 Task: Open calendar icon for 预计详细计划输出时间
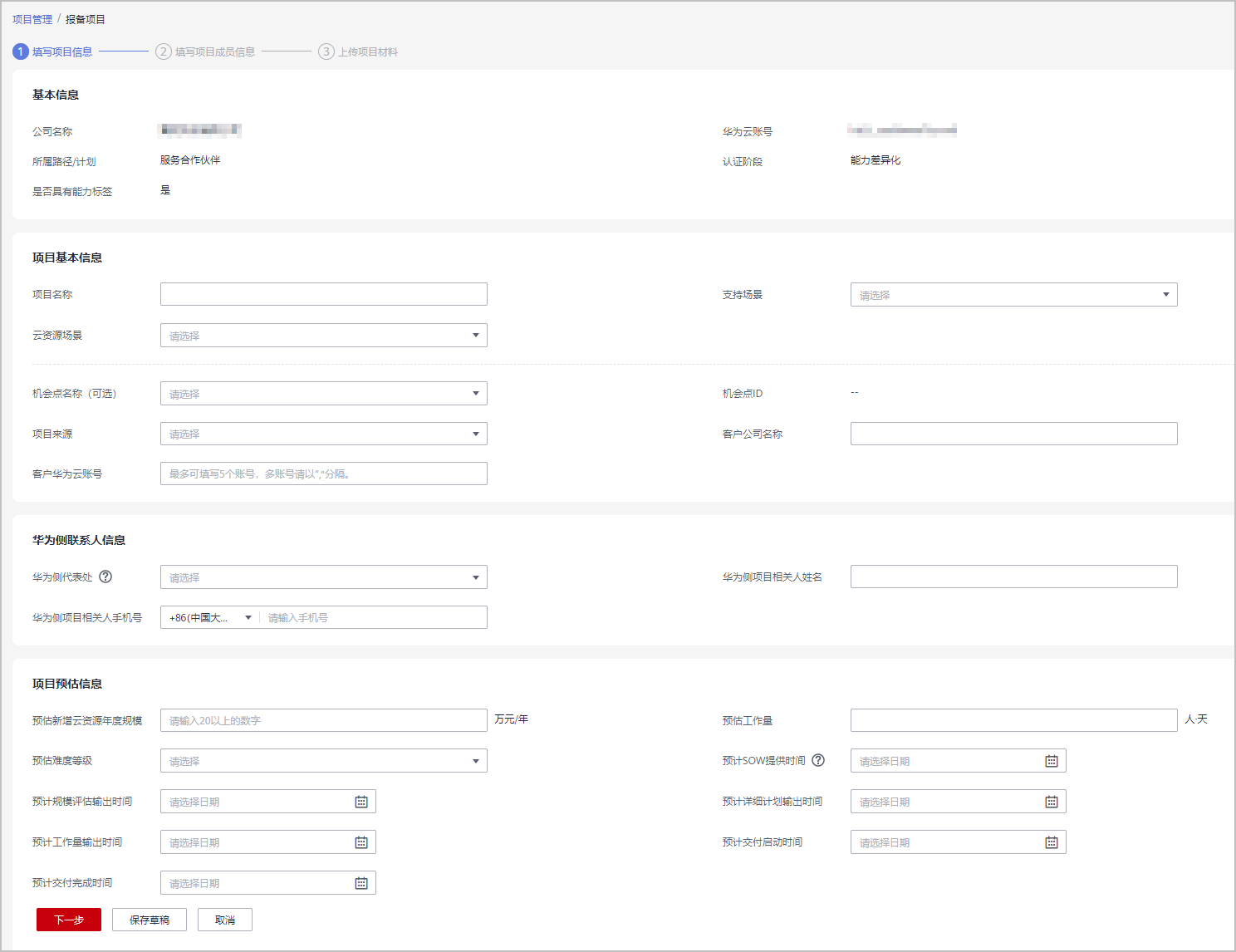(x=1051, y=802)
